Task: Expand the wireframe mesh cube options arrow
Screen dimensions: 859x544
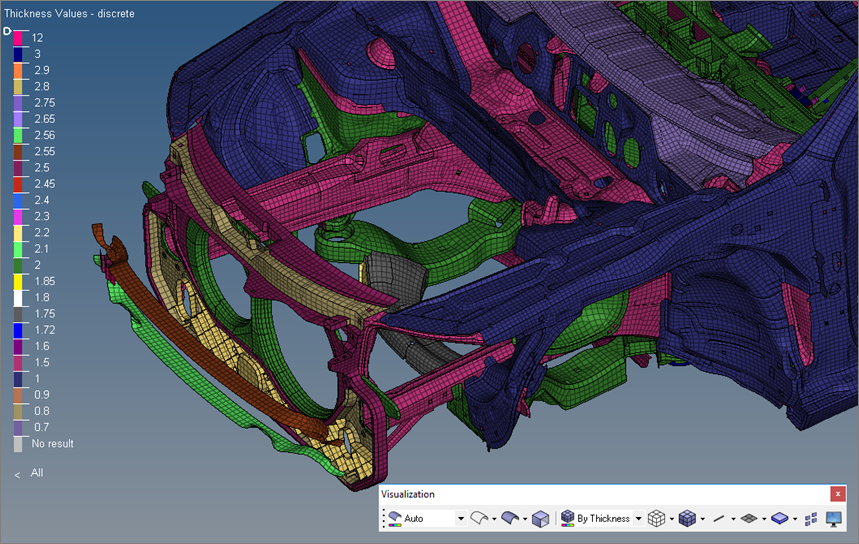Action: point(671,518)
